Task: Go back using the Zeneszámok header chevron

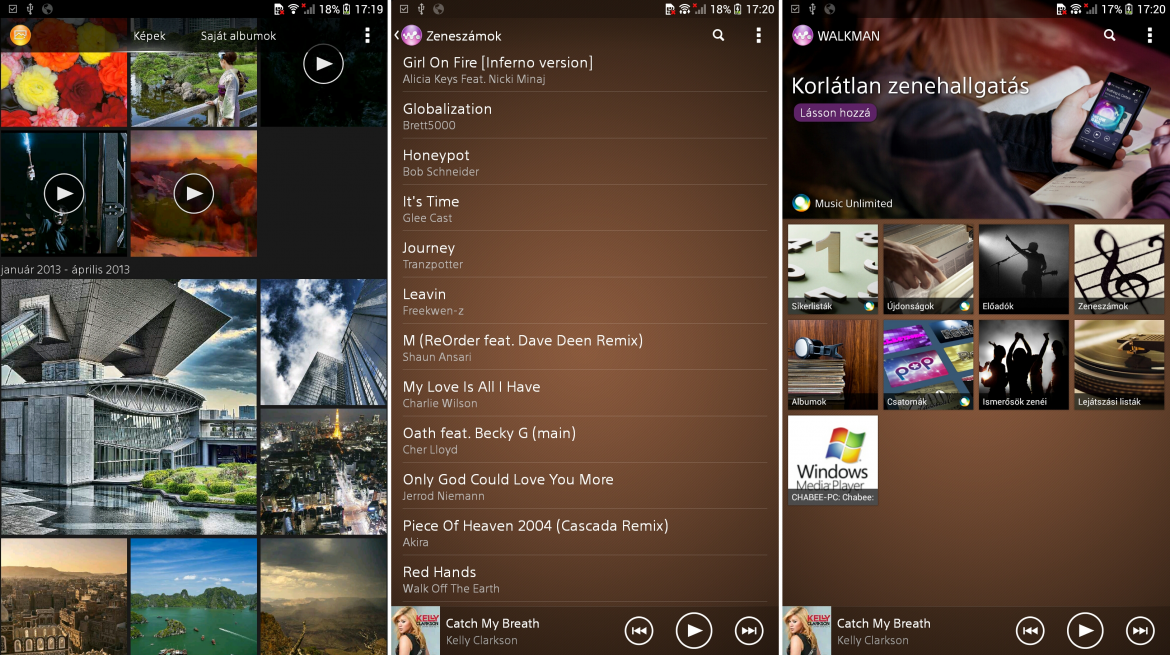Action: 397,35
